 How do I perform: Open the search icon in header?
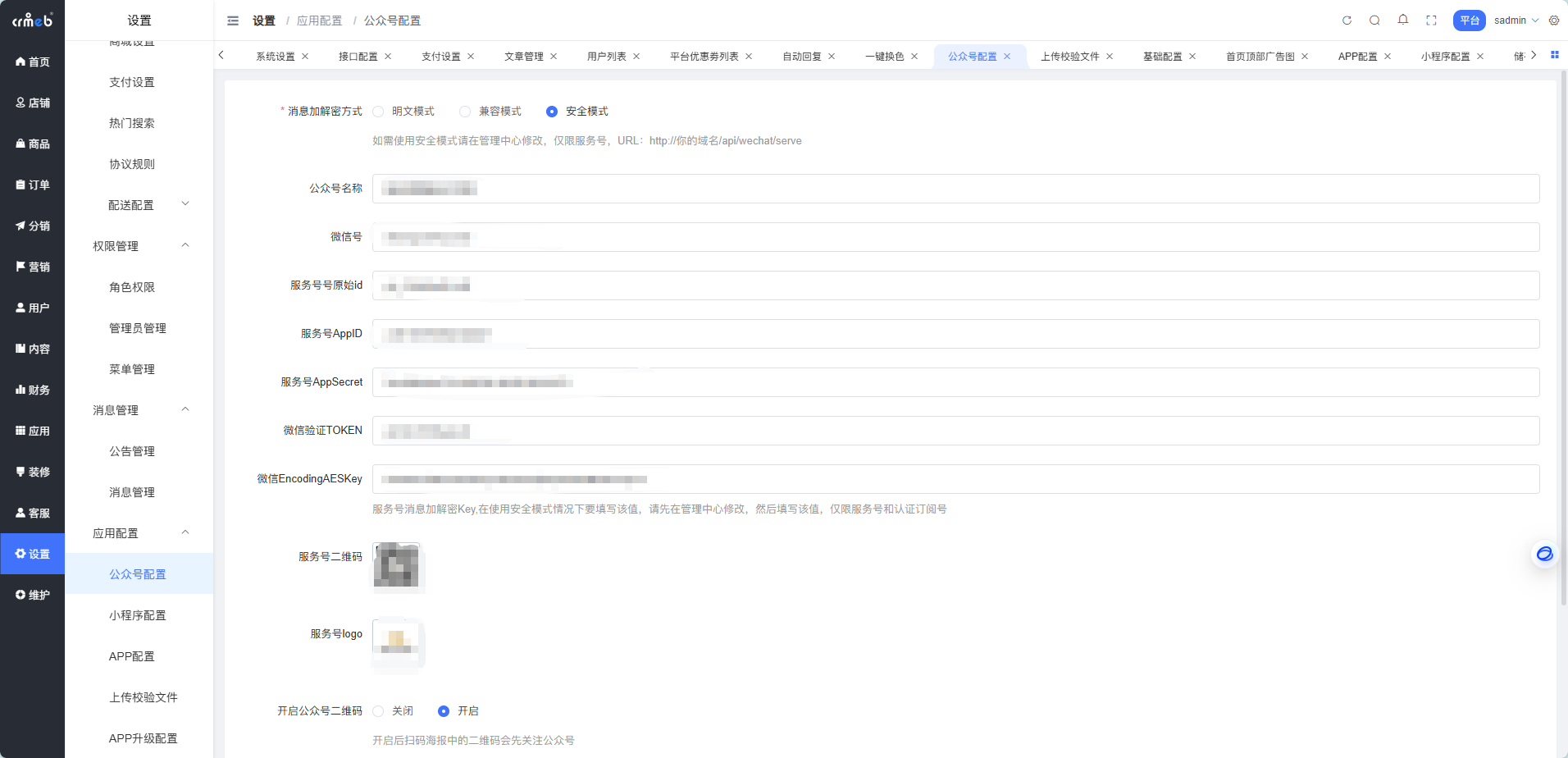[x=1374, y=21]
